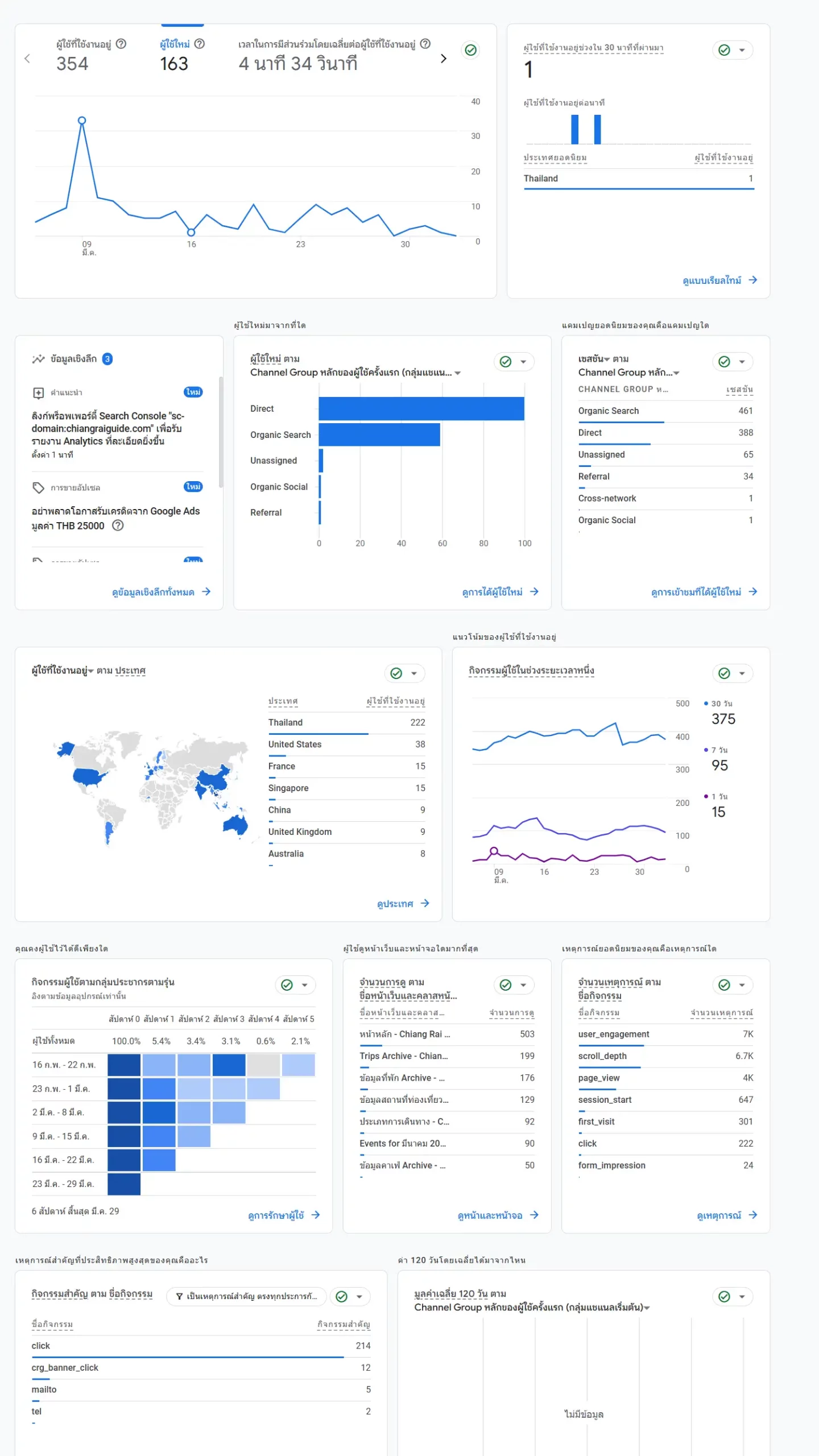Open view user retention link
The image size is (819, 1456).
click(x=284, y=1215)
